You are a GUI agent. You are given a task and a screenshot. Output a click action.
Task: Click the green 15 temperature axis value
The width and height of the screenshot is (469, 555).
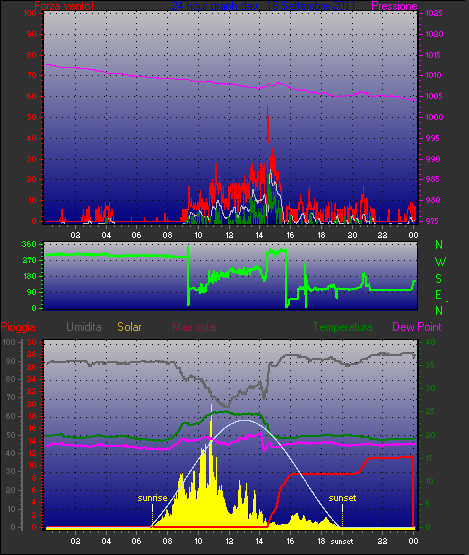point(429,458)
